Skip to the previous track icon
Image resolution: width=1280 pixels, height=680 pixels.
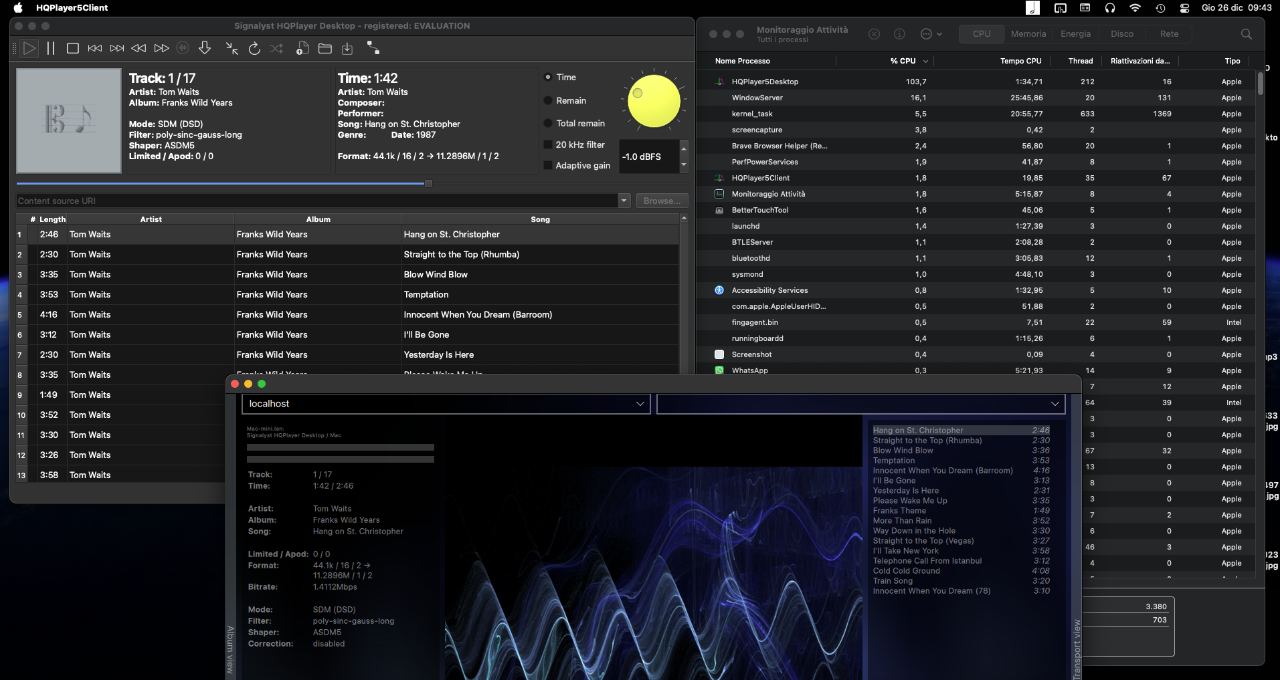tap(95, 48)
